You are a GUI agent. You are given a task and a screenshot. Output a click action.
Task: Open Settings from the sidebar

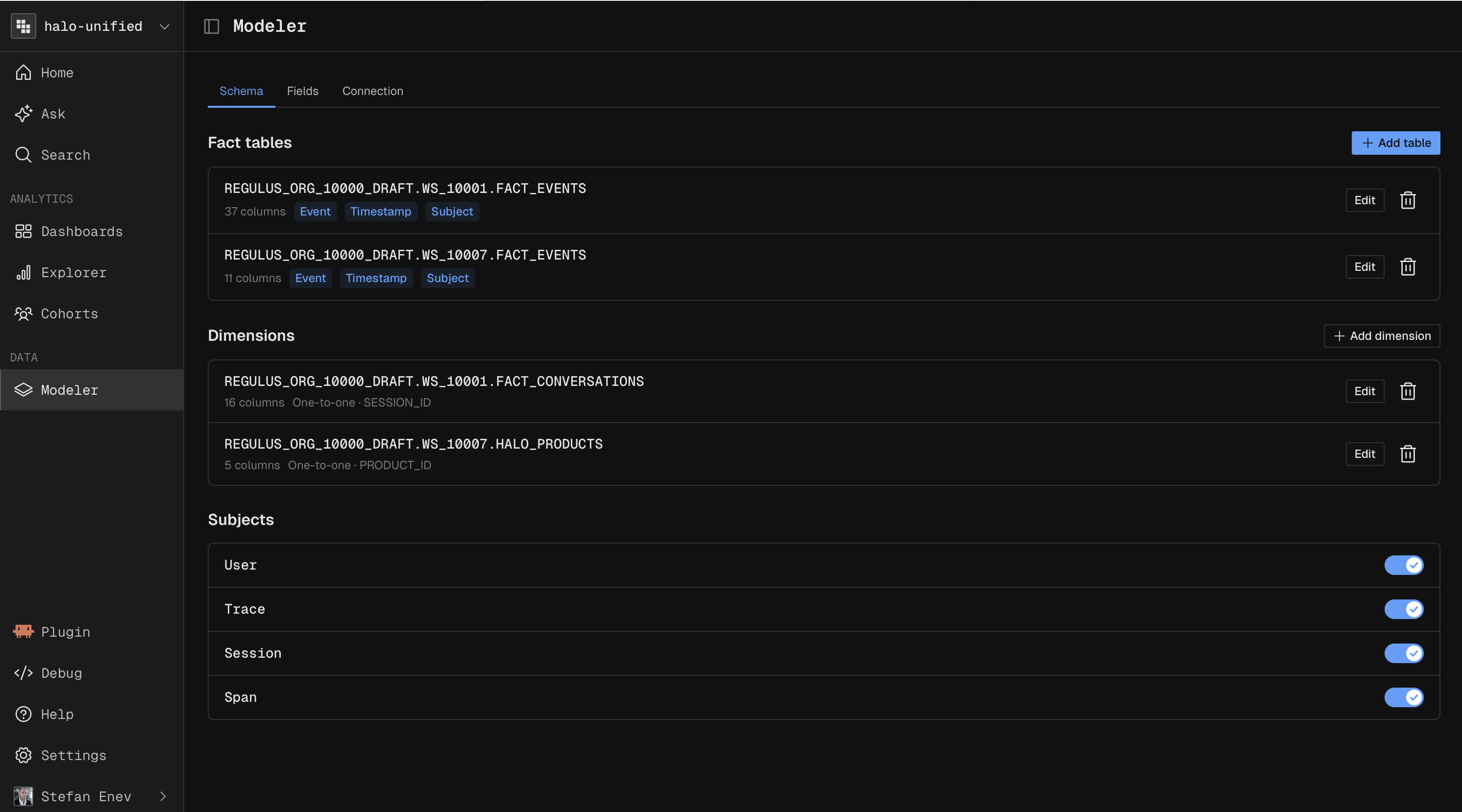coord(92,755)
